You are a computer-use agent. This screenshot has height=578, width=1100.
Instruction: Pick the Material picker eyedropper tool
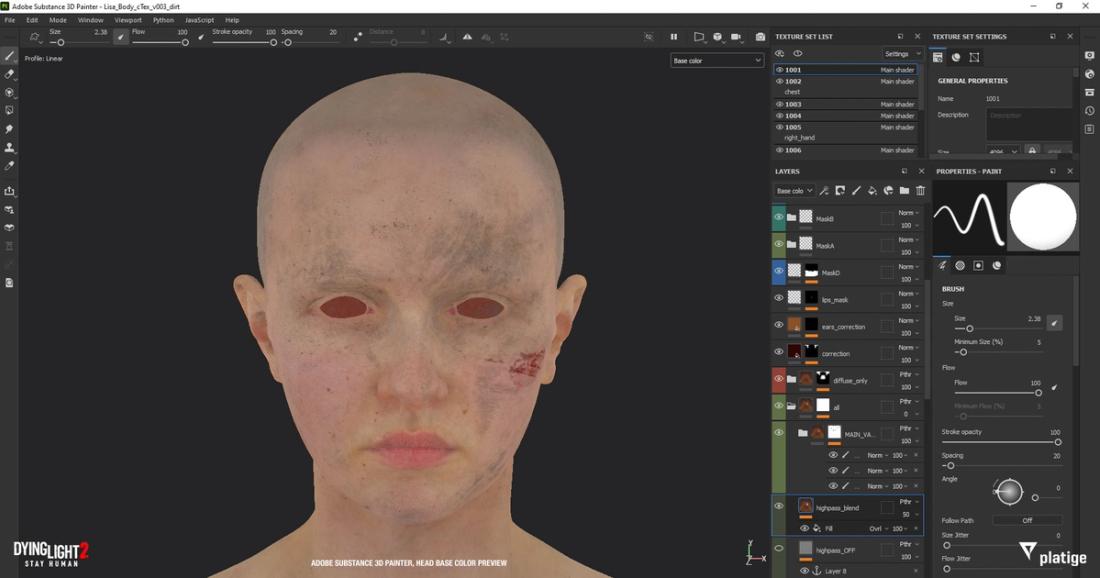(10, 166)
